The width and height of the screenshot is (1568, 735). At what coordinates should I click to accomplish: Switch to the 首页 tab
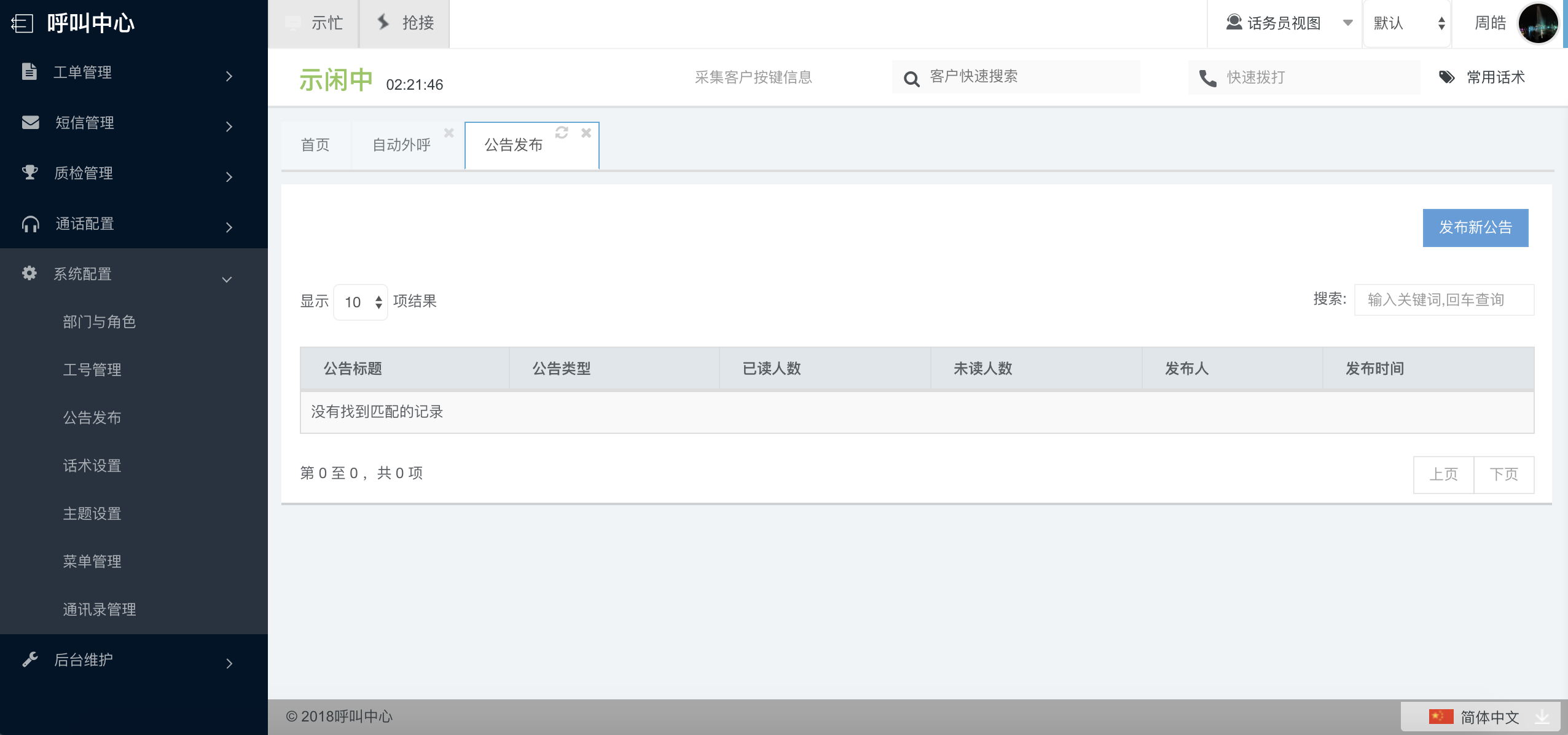coord(315,145)
